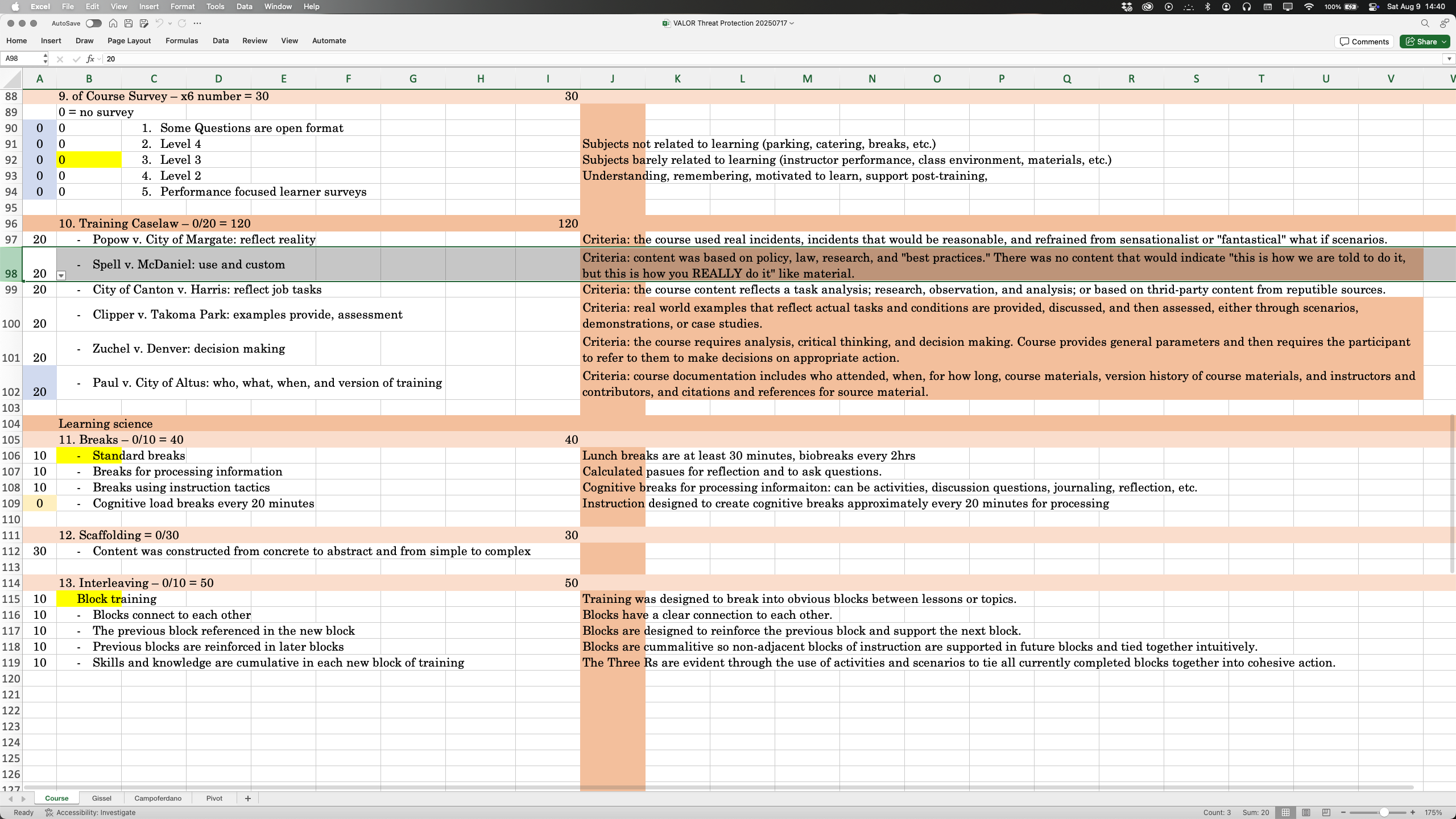Click the fx insert function icon
This screenshot has height=819, width=1456.
click(90, 59)
